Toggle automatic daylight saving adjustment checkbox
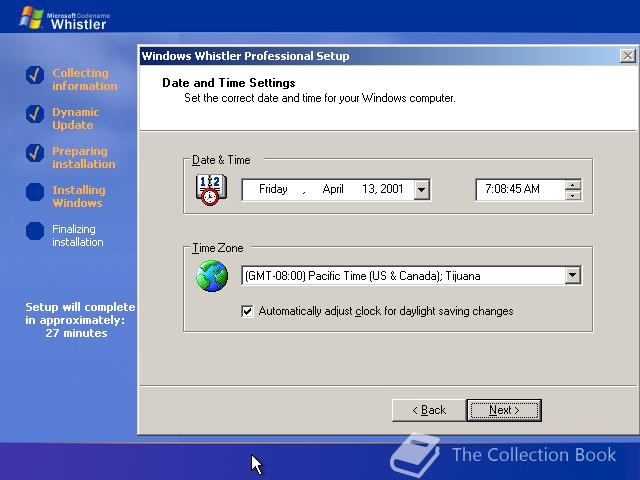Screen dimensions: 640x480 pos(247,311)
